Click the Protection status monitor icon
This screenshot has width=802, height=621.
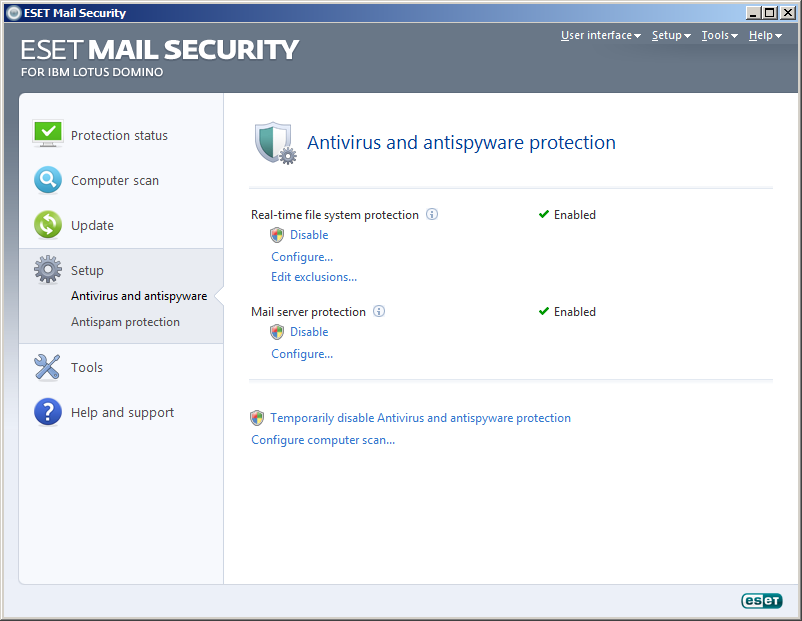(x=48, y=134)
